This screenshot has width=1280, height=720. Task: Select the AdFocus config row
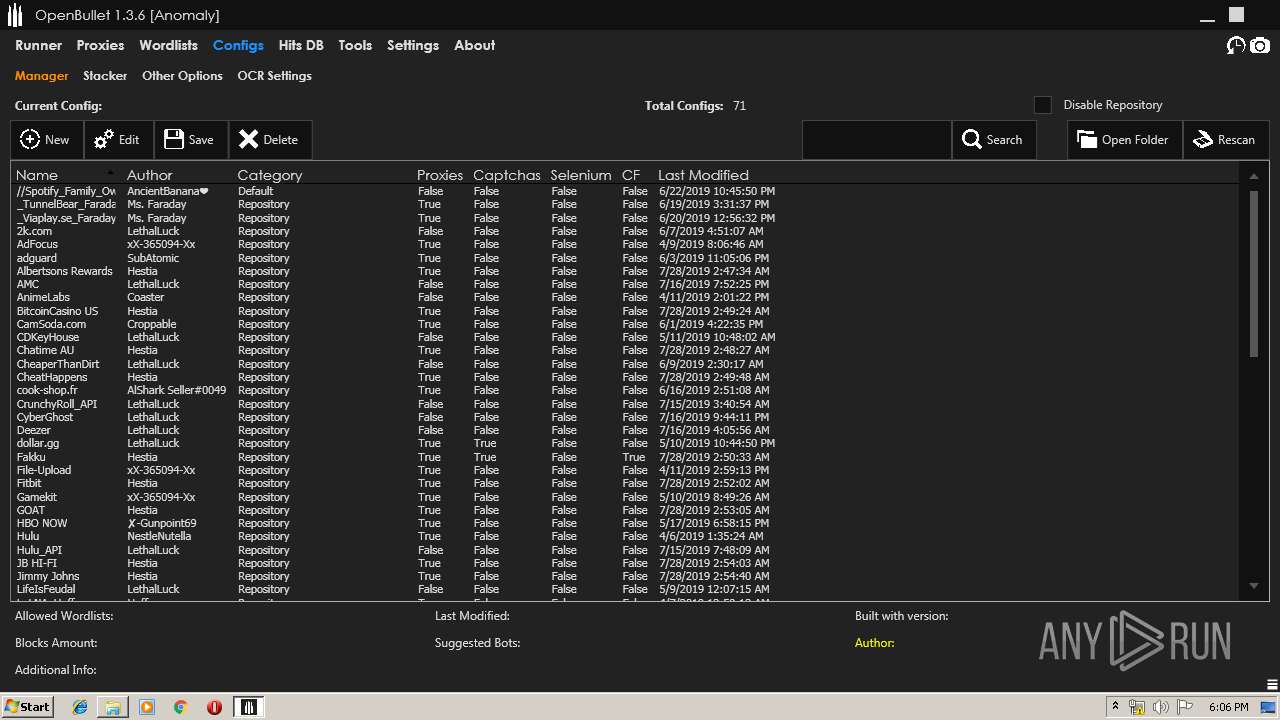click(x=625, y=244)
